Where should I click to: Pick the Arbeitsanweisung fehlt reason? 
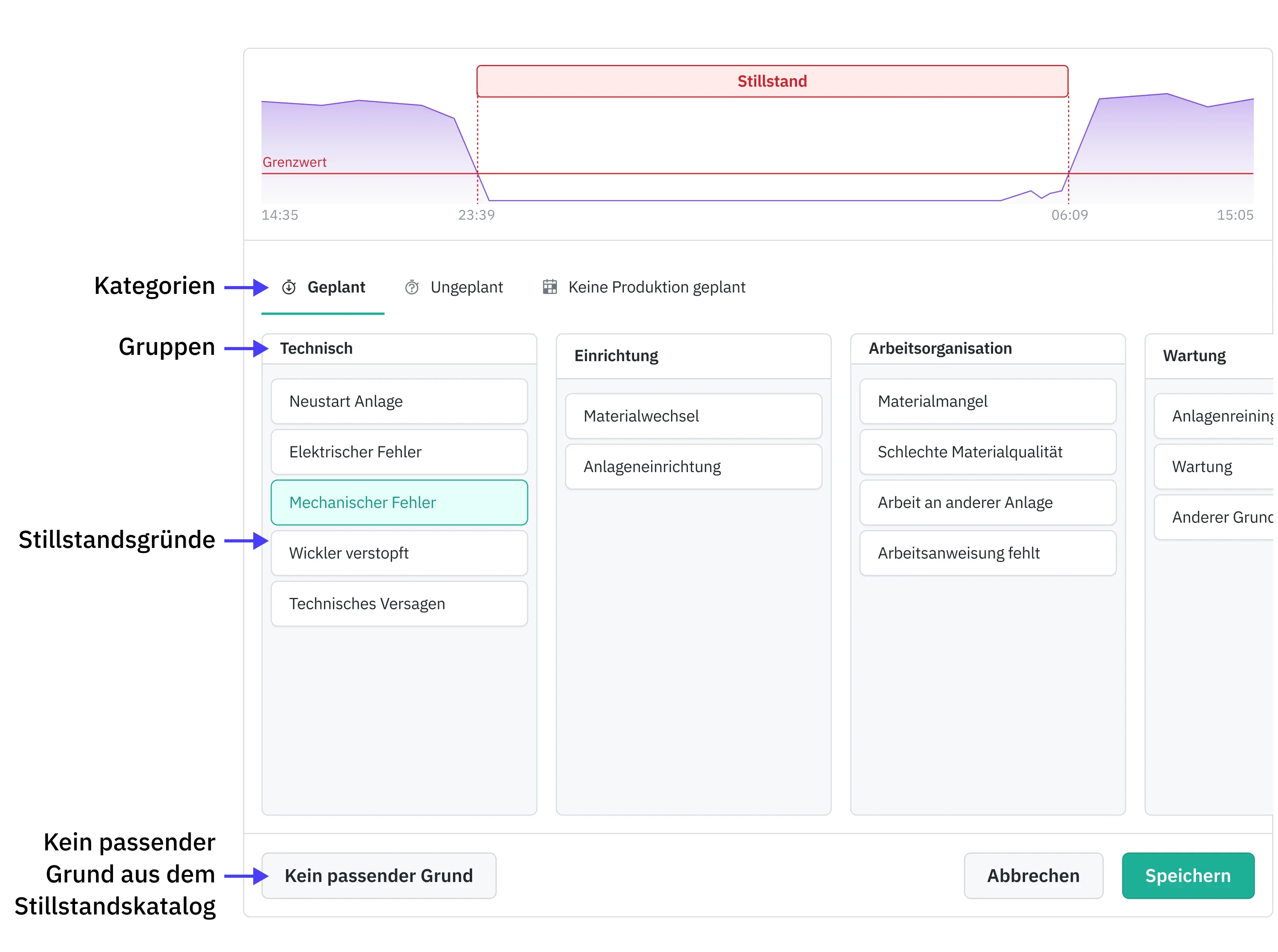click(987, 553)
